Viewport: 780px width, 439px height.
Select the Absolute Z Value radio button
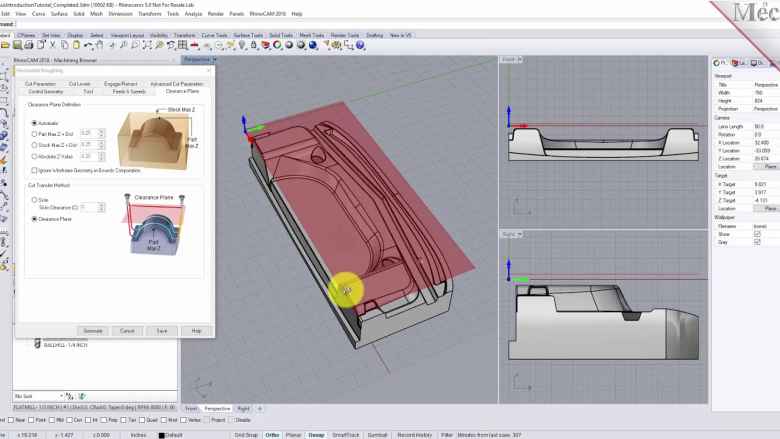[x=34, y=156]
